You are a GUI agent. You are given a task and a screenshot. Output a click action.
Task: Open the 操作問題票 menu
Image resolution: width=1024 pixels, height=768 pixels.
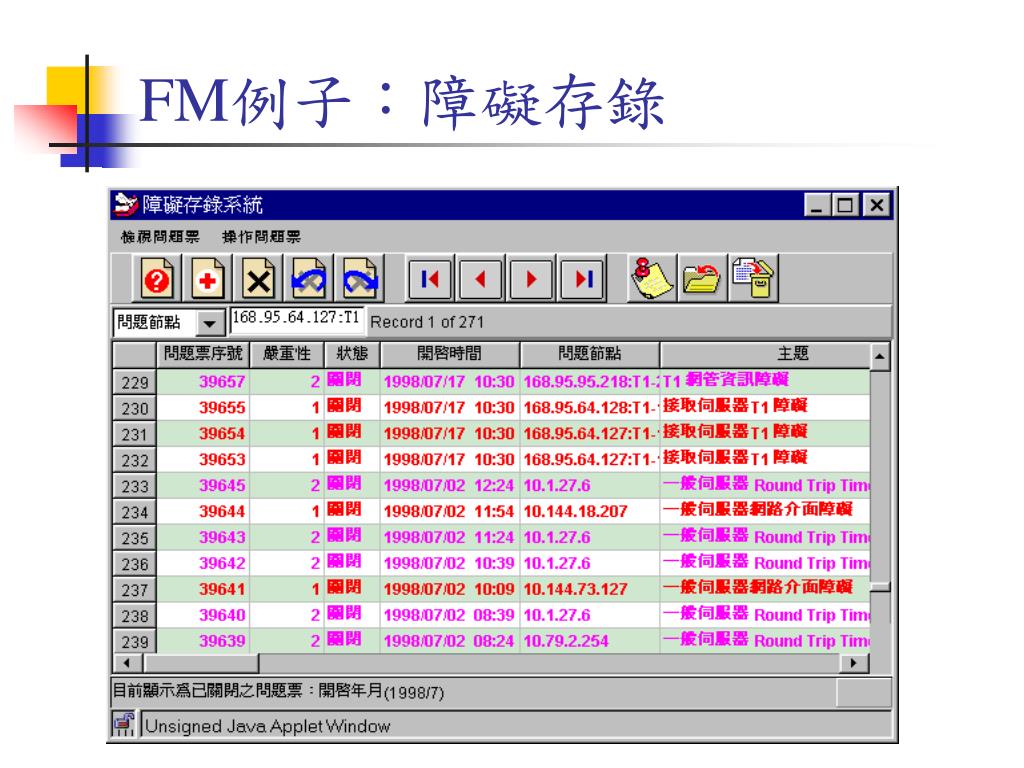(261, 237)
